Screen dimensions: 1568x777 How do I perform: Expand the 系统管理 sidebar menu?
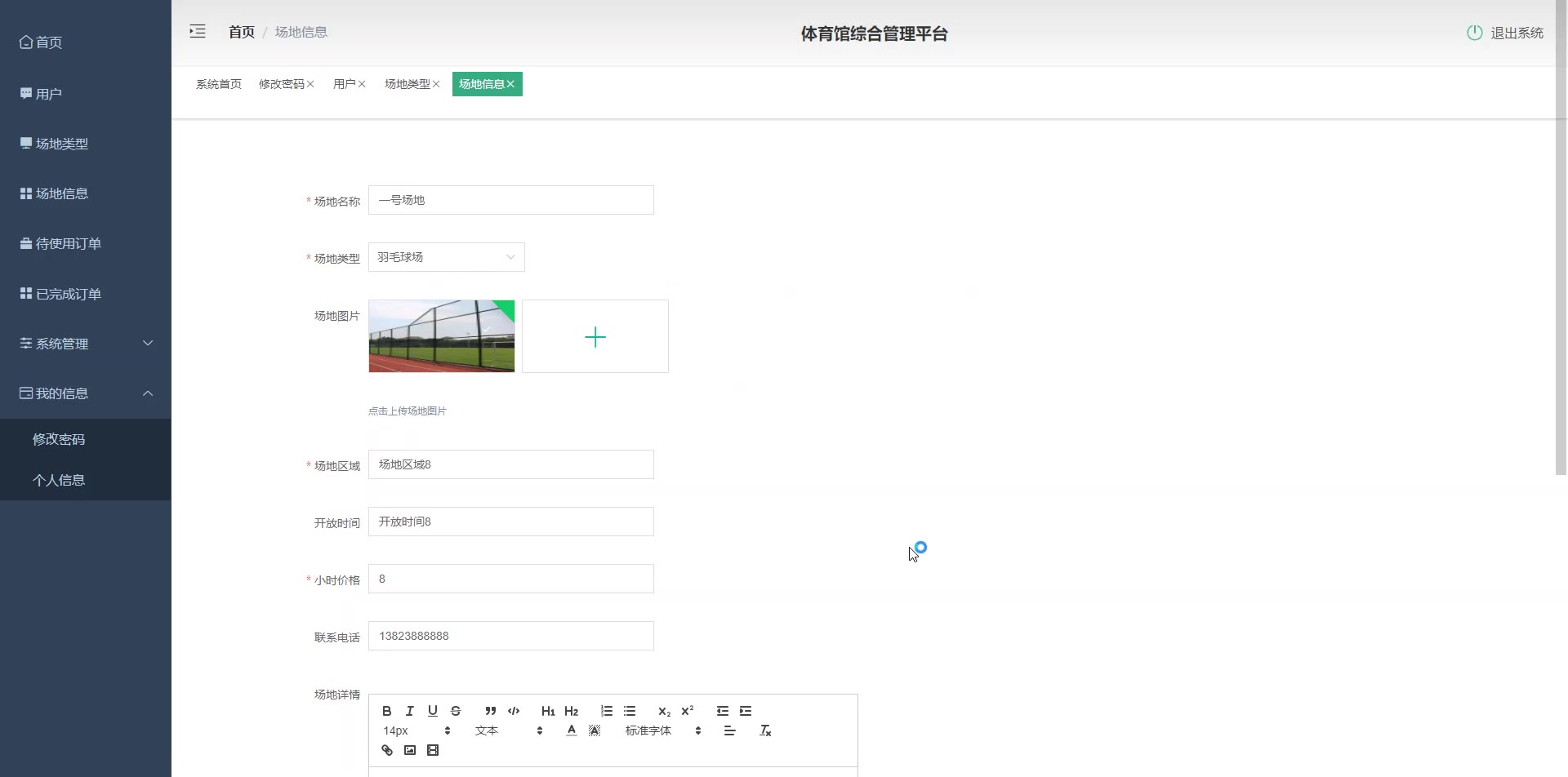coord(86,344)
